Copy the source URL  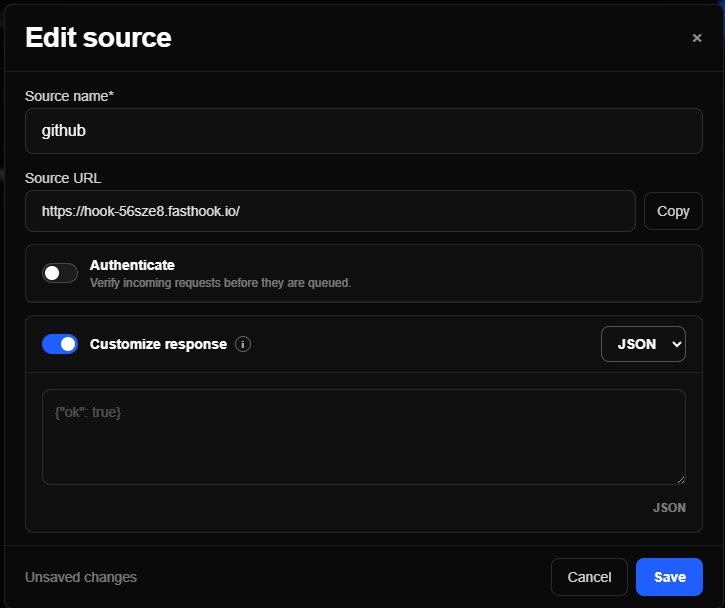(x=673, y=211)
